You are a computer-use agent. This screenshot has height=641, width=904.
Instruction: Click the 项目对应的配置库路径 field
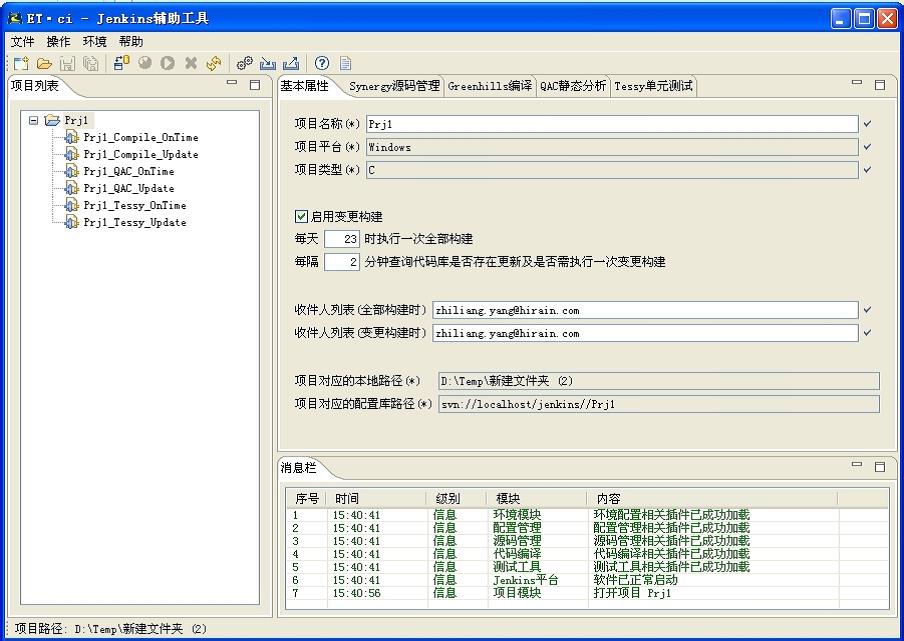659,404
